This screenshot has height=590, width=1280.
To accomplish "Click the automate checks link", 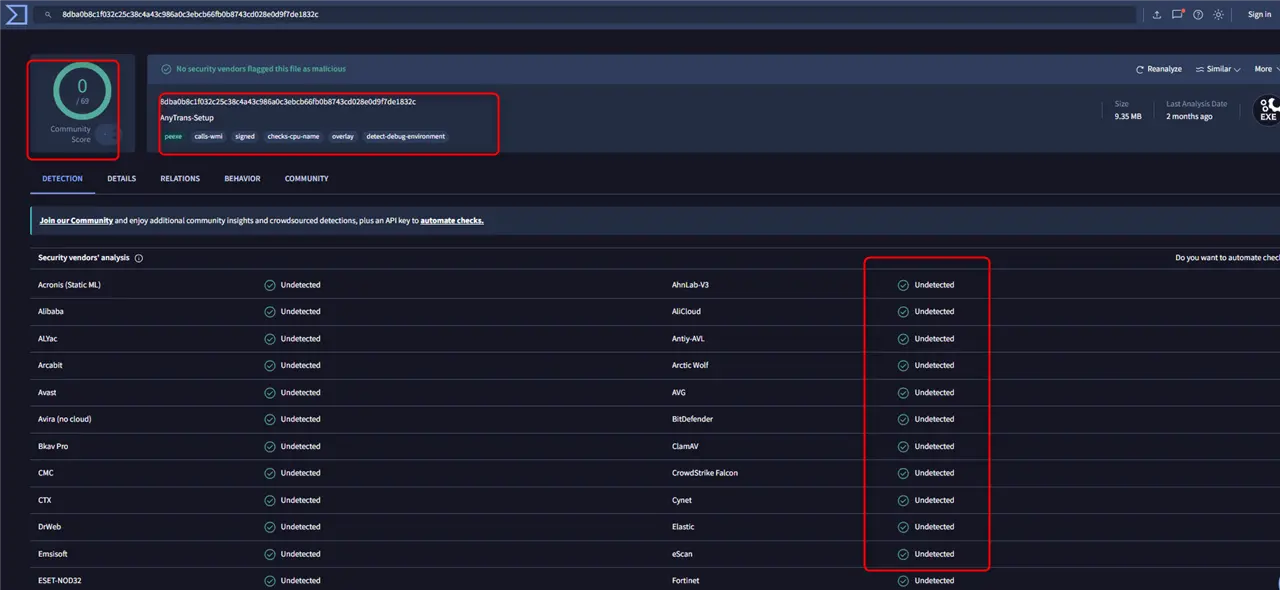I will click(x=452, y=220).
